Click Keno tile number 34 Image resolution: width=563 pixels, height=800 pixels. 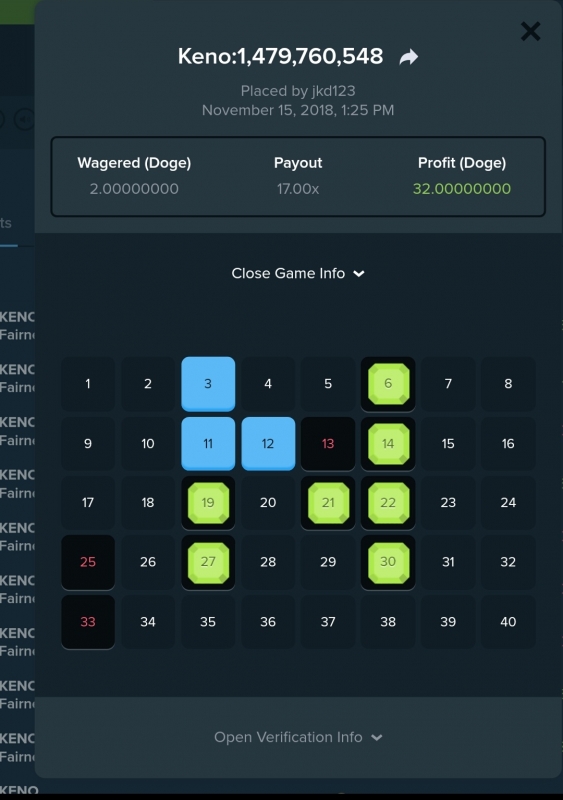(x=148, y=622)
